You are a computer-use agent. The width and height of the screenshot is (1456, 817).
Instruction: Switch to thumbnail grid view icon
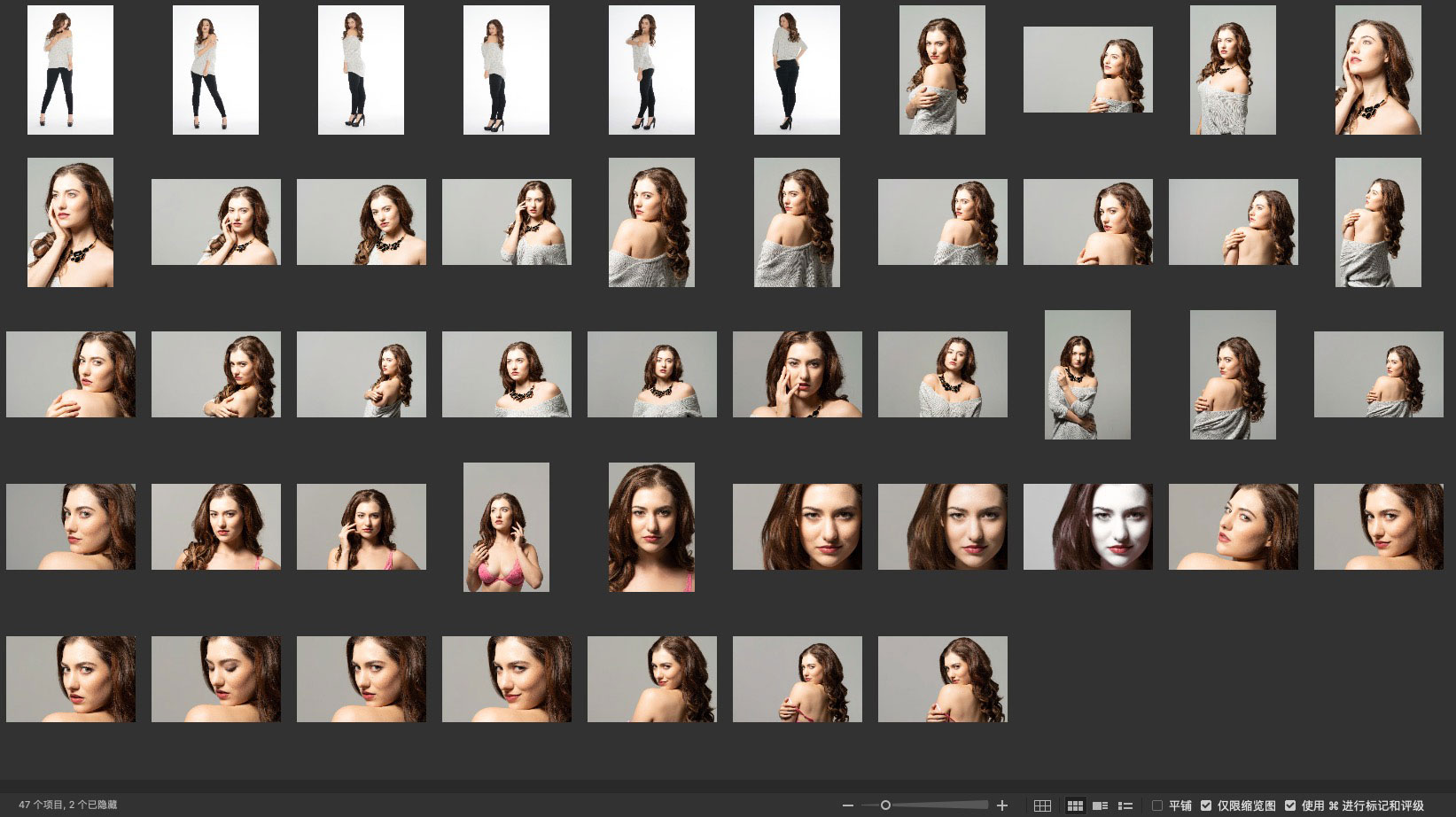tap(1075, 805)
